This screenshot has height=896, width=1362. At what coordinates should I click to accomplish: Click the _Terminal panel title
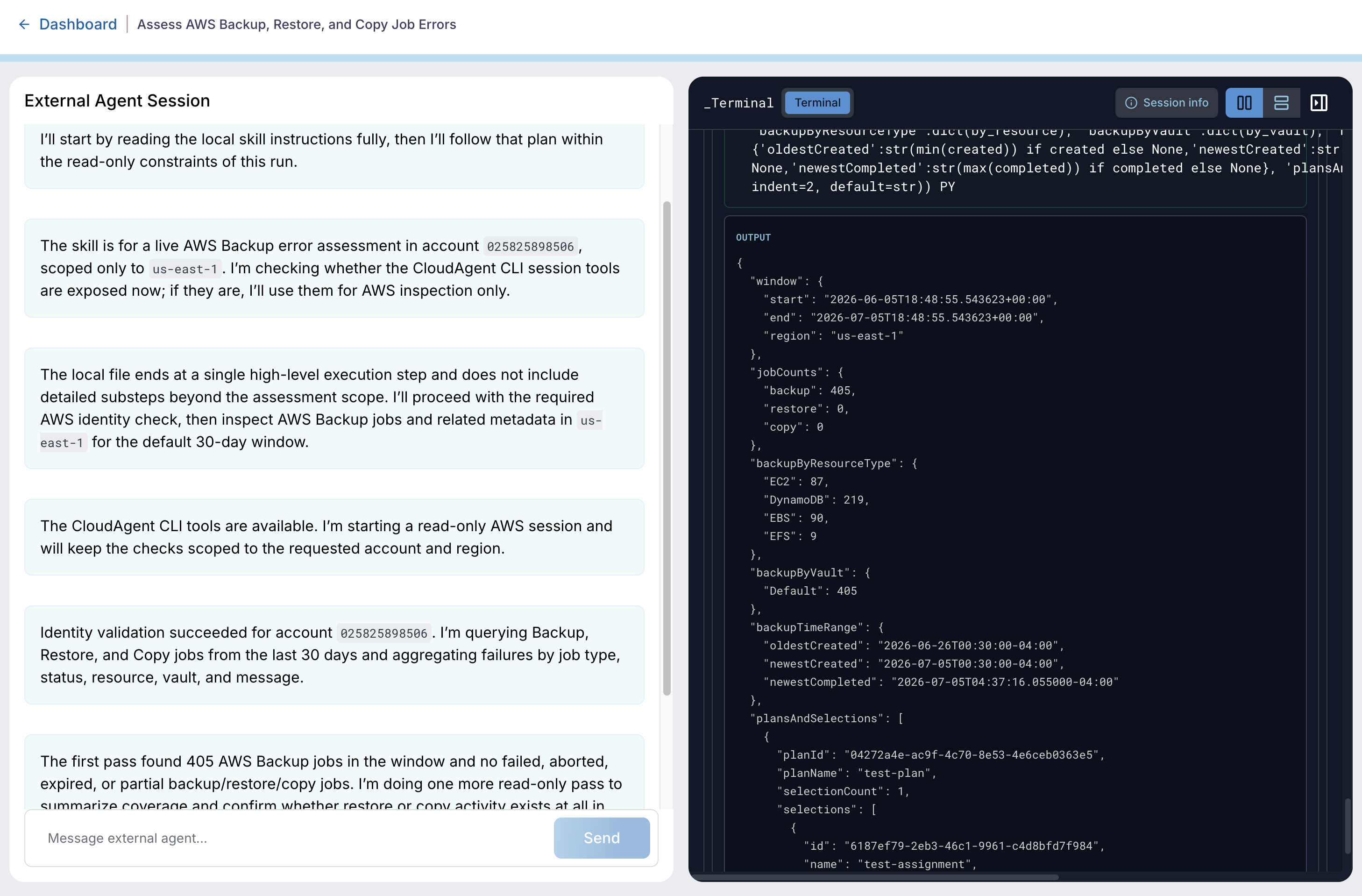[739, 102]
